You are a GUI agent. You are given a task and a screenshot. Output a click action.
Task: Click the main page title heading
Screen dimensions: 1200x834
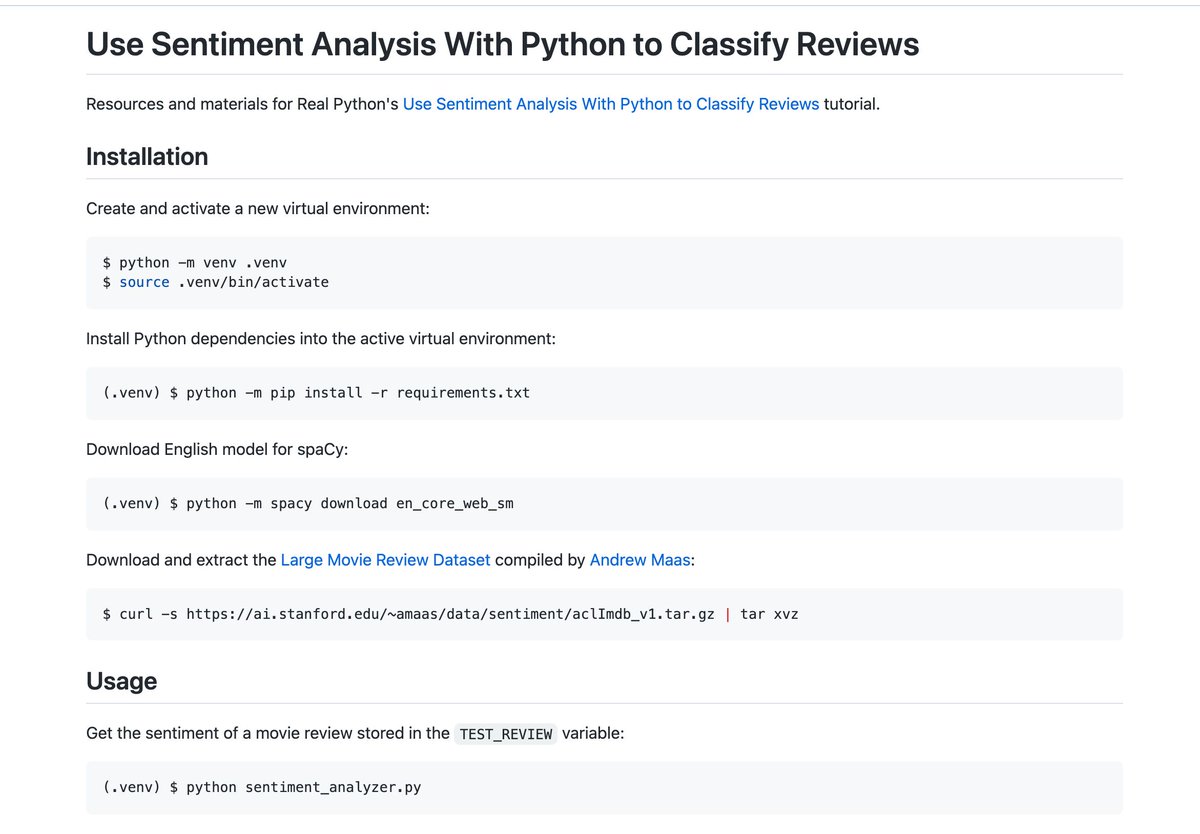502,44
